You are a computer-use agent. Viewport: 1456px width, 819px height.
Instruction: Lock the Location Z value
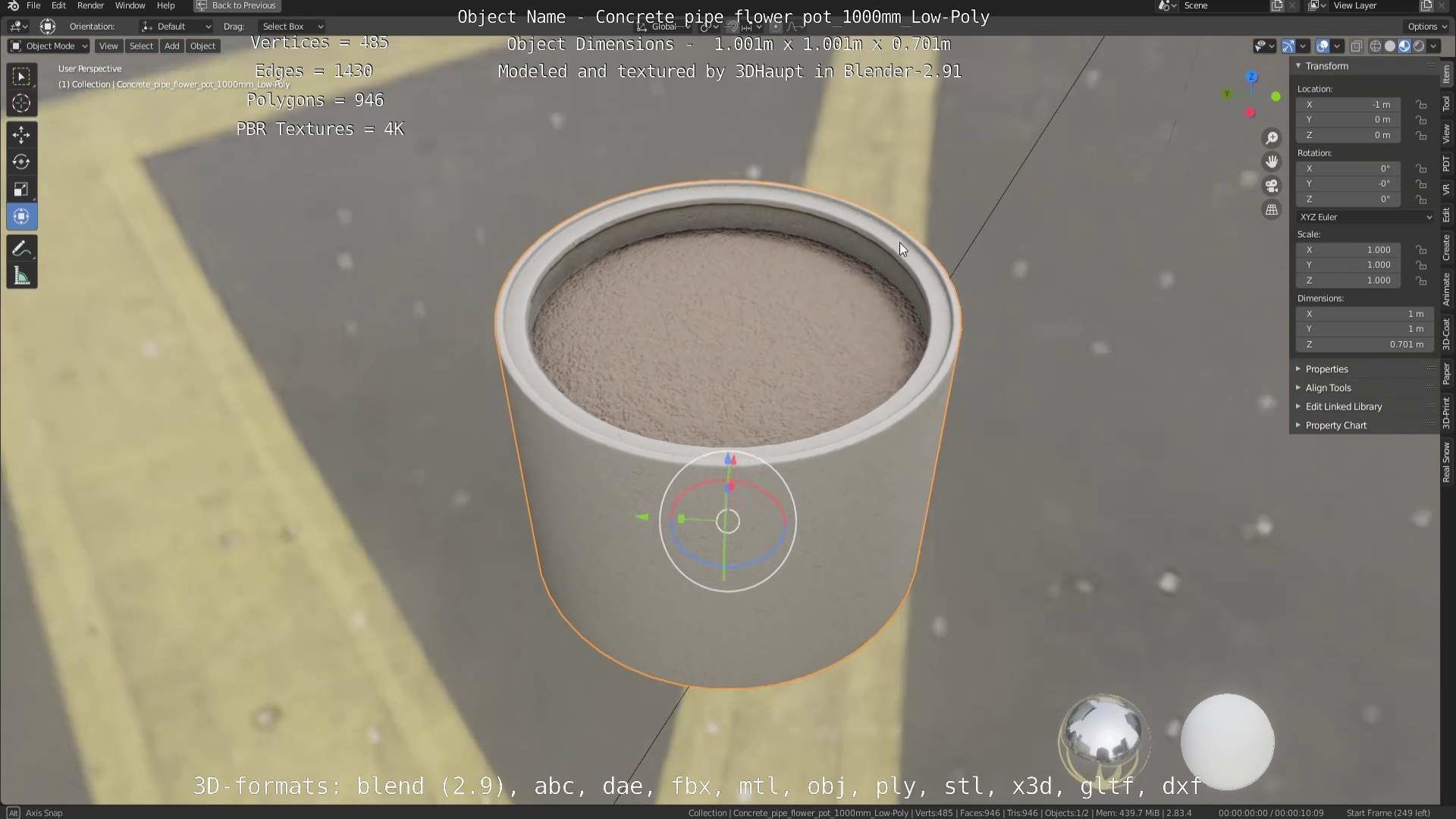pyautogui.click(x=1421, y=135)
